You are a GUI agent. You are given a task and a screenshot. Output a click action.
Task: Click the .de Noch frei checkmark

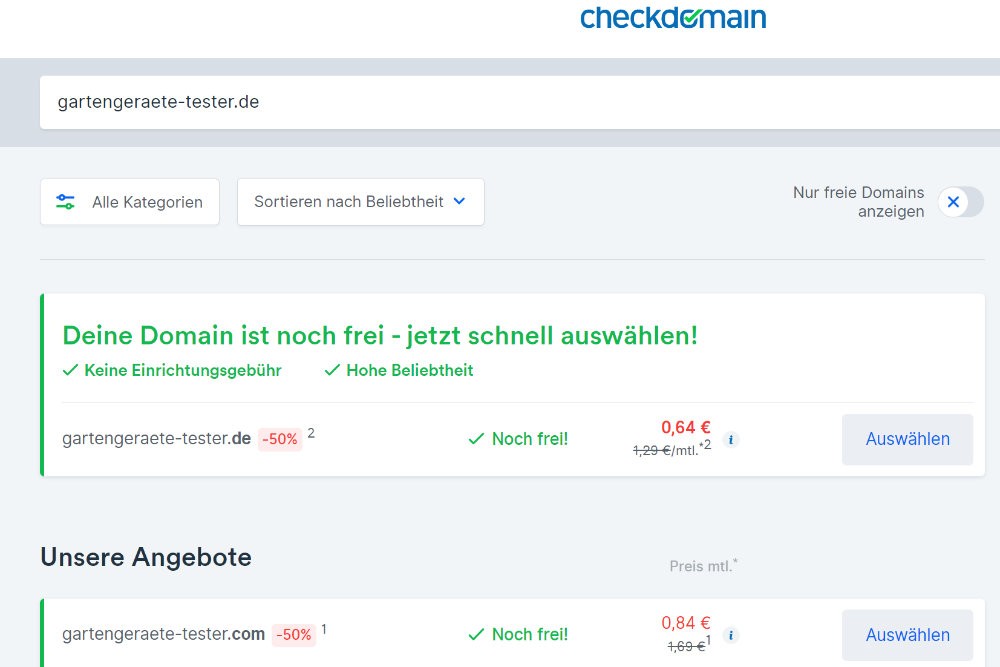477,439
